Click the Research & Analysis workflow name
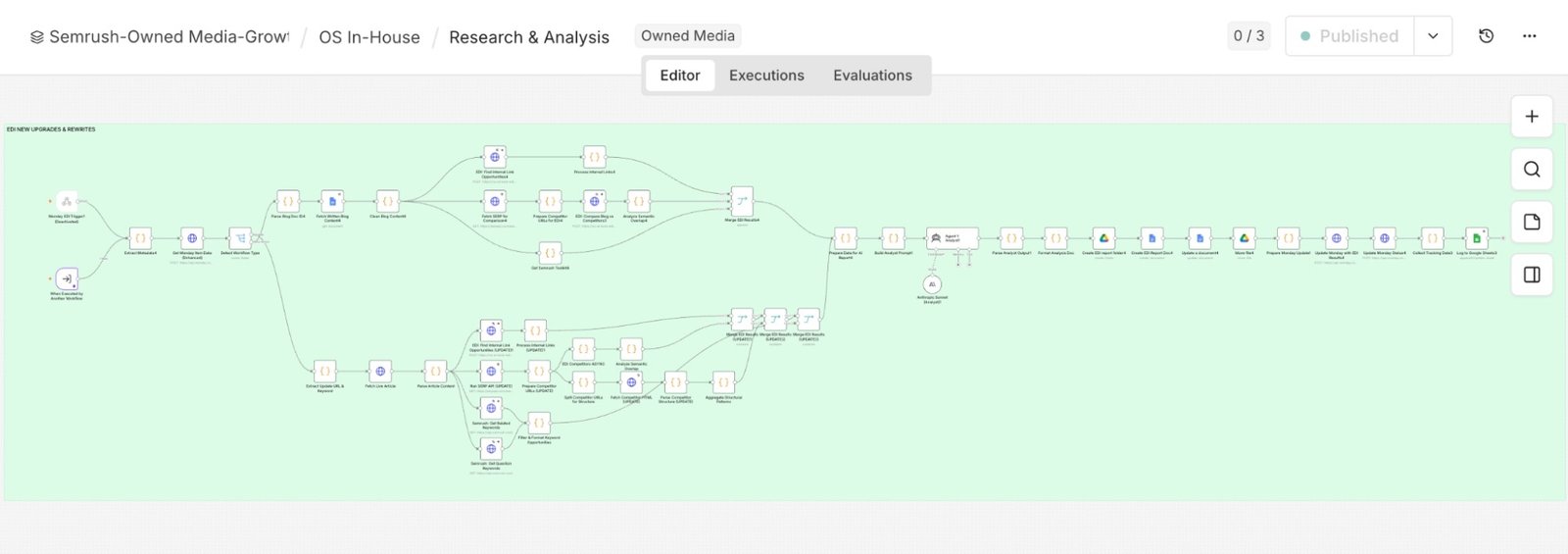The width and height of the screenshot is (1568, 554). tap(529, 37)
